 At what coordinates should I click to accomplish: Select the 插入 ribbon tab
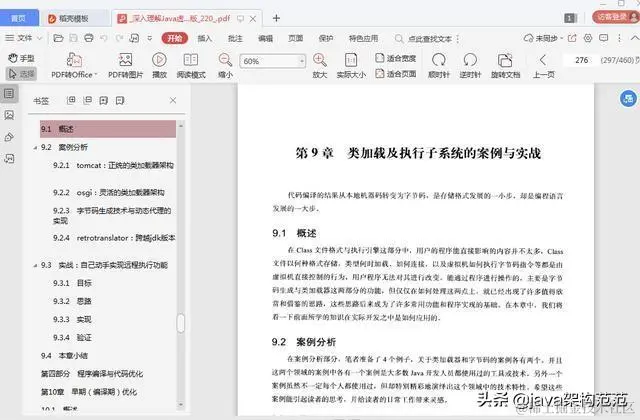(x=204, y=38)
